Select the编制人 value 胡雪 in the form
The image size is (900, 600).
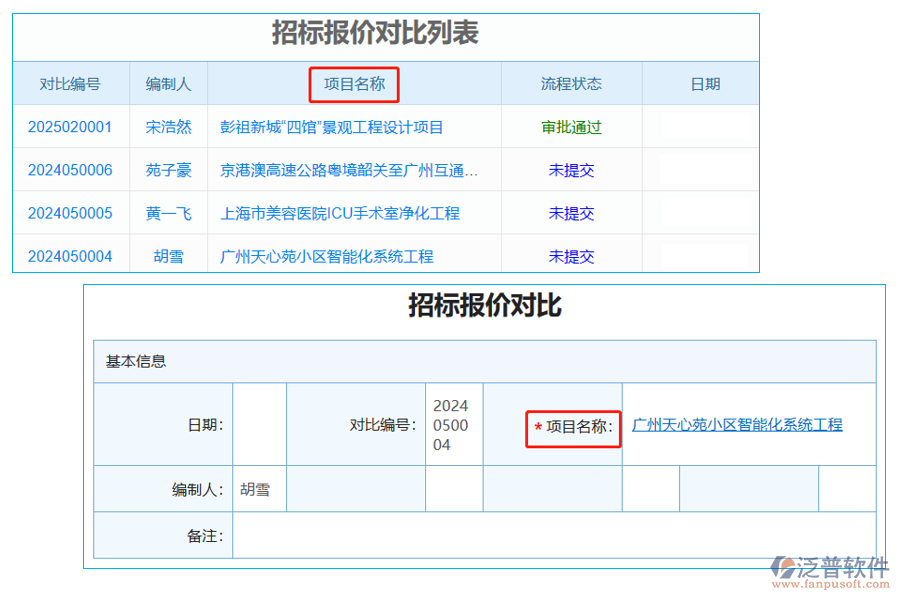(x=258, y=488)
